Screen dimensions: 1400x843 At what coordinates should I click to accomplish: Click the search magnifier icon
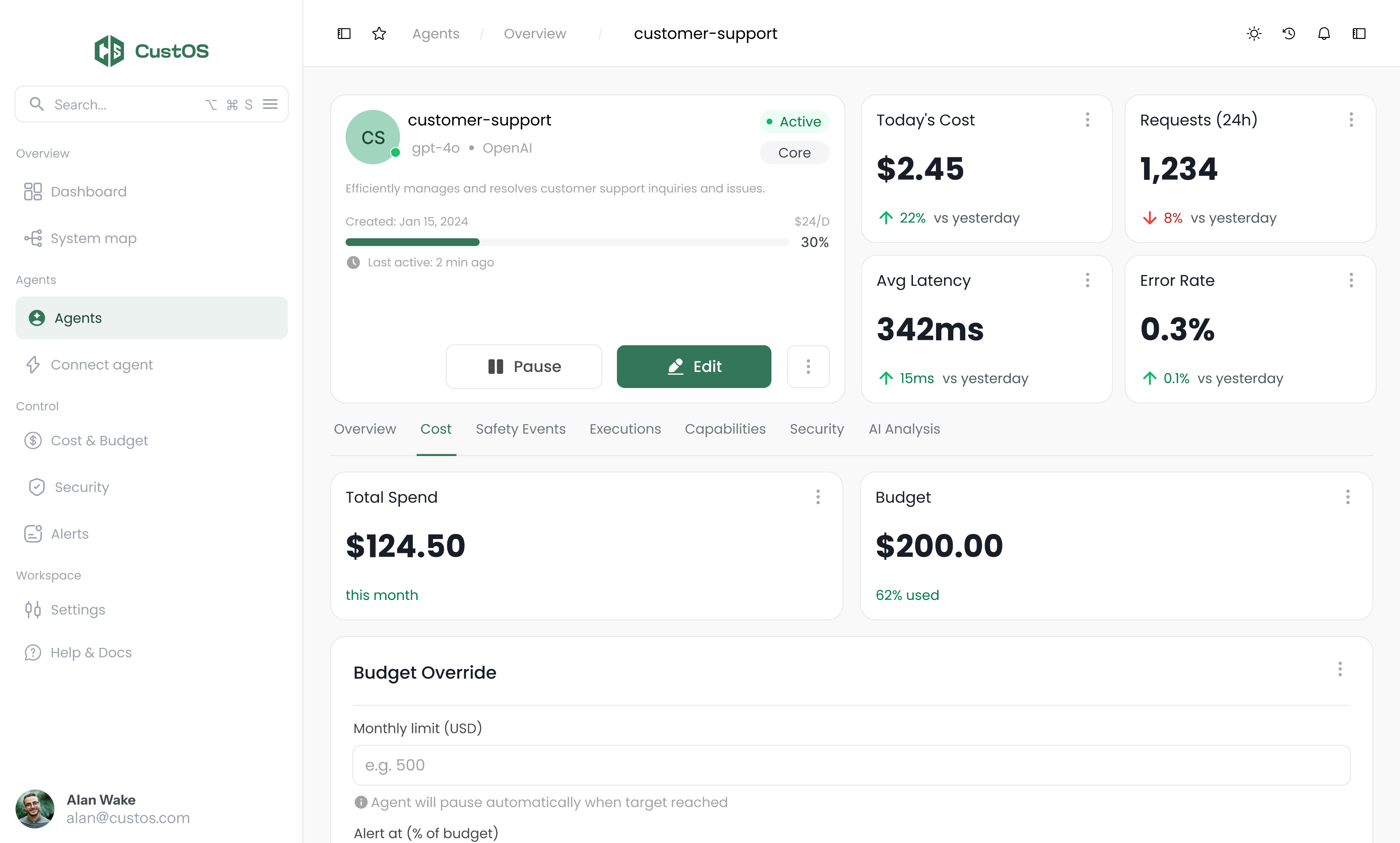pos(36,104)
